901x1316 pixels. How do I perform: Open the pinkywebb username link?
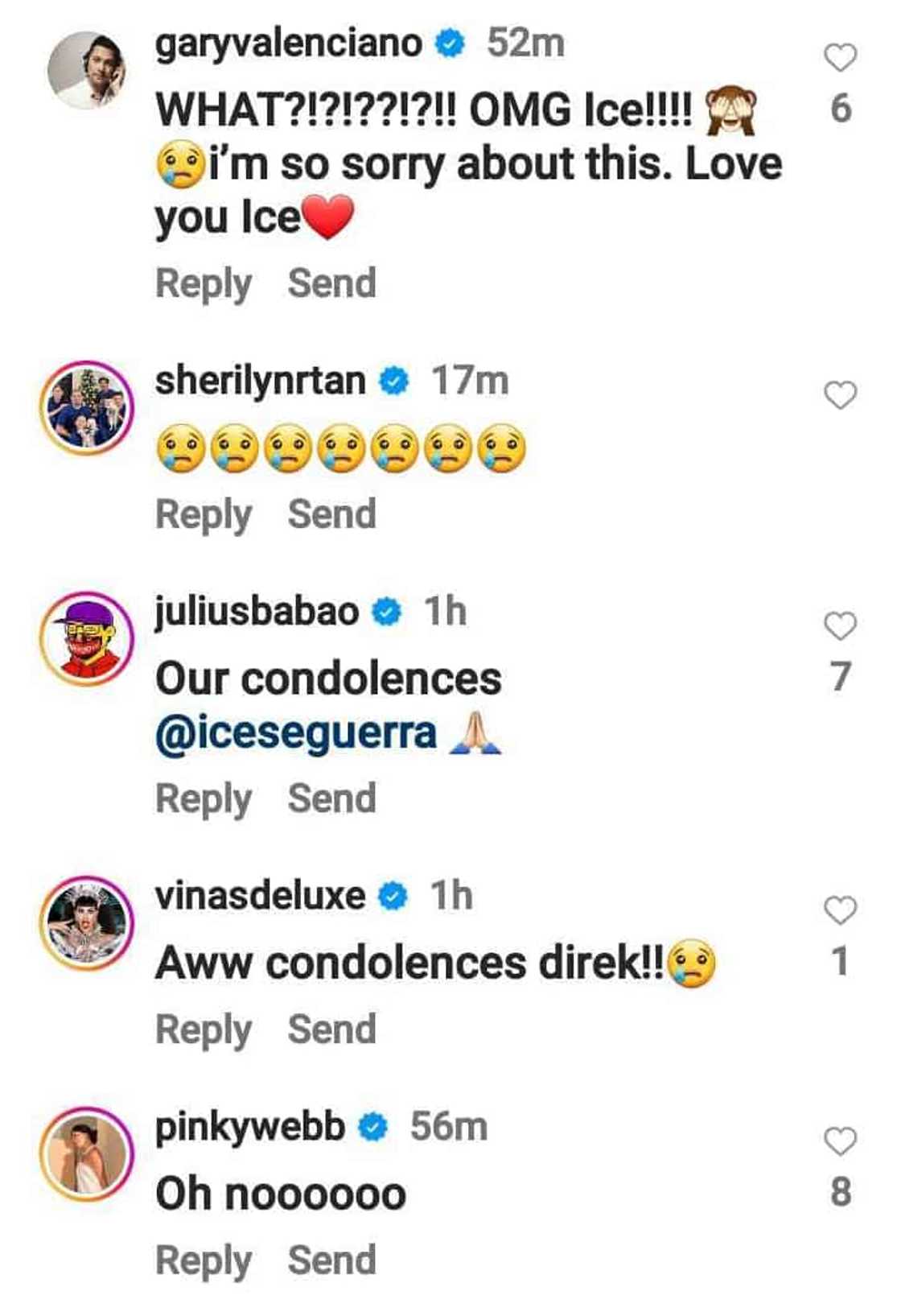tap(249, 1127)
